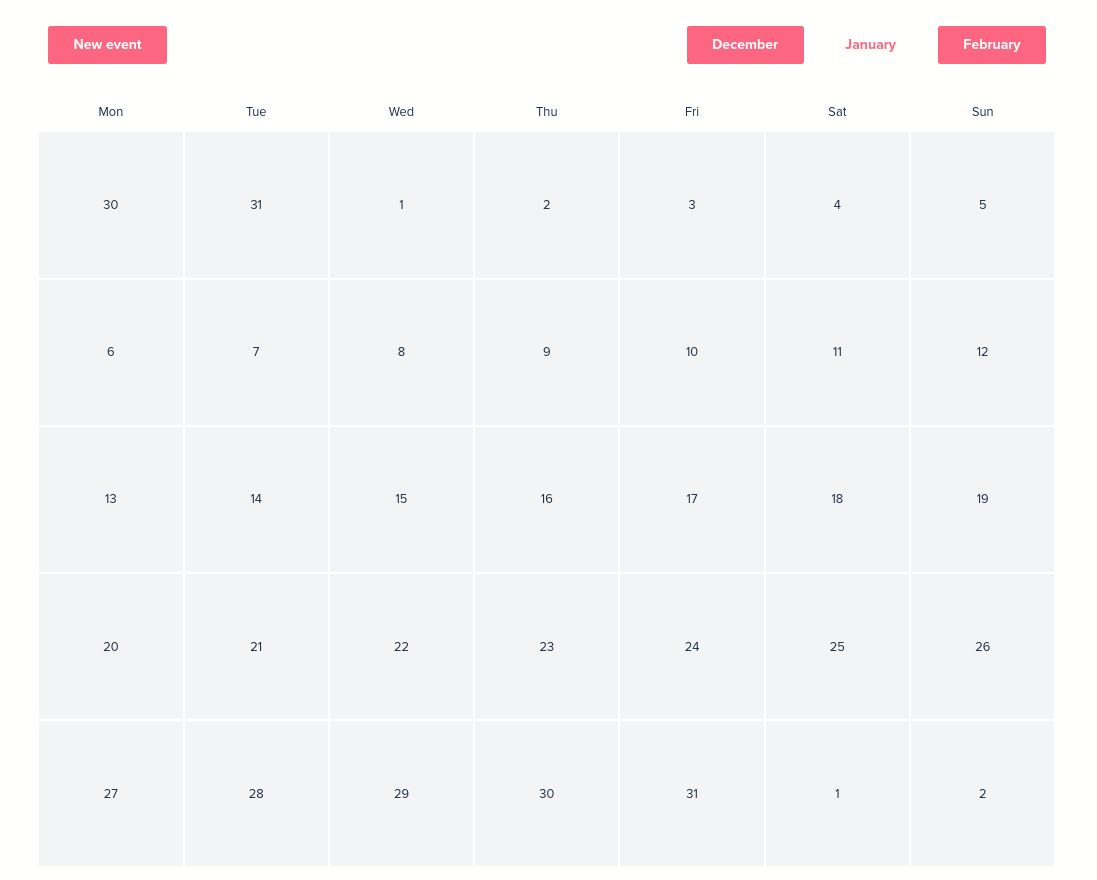The width and height of the screenshot is (1097, 880).
Task: Click the December 30 cell in first row
Action: 110,205
